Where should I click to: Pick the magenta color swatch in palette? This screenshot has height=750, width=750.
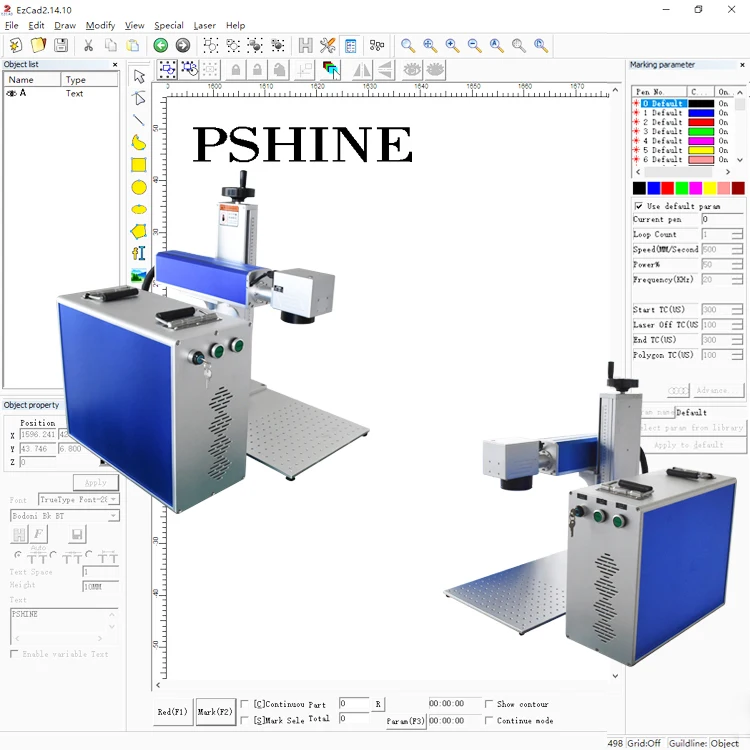[x=695, y=188]
